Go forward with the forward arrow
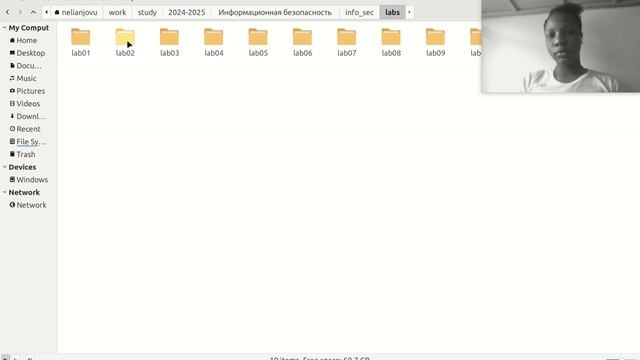Image resolution: width=640 pixels, height=360 pixels. (x=20, y=12)
